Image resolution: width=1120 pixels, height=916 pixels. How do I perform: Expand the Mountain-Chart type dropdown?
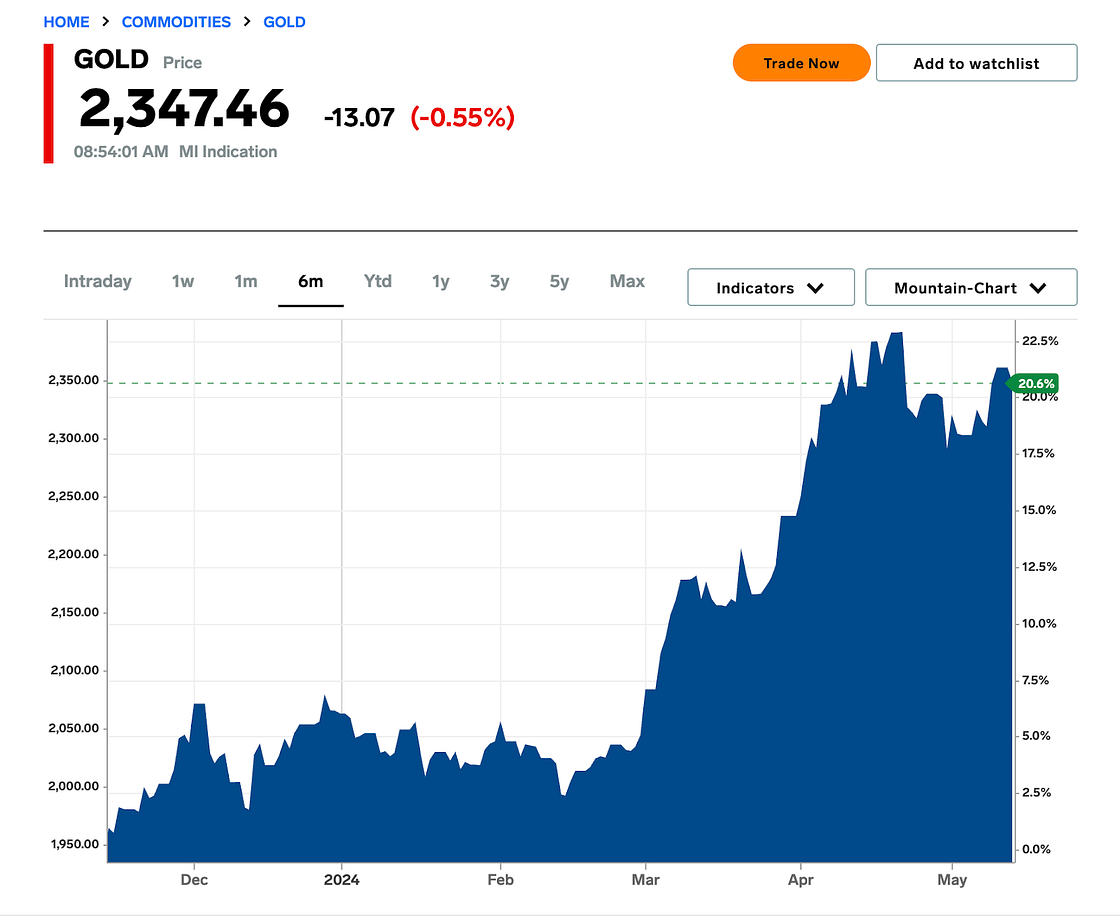[x=970, y=287]
